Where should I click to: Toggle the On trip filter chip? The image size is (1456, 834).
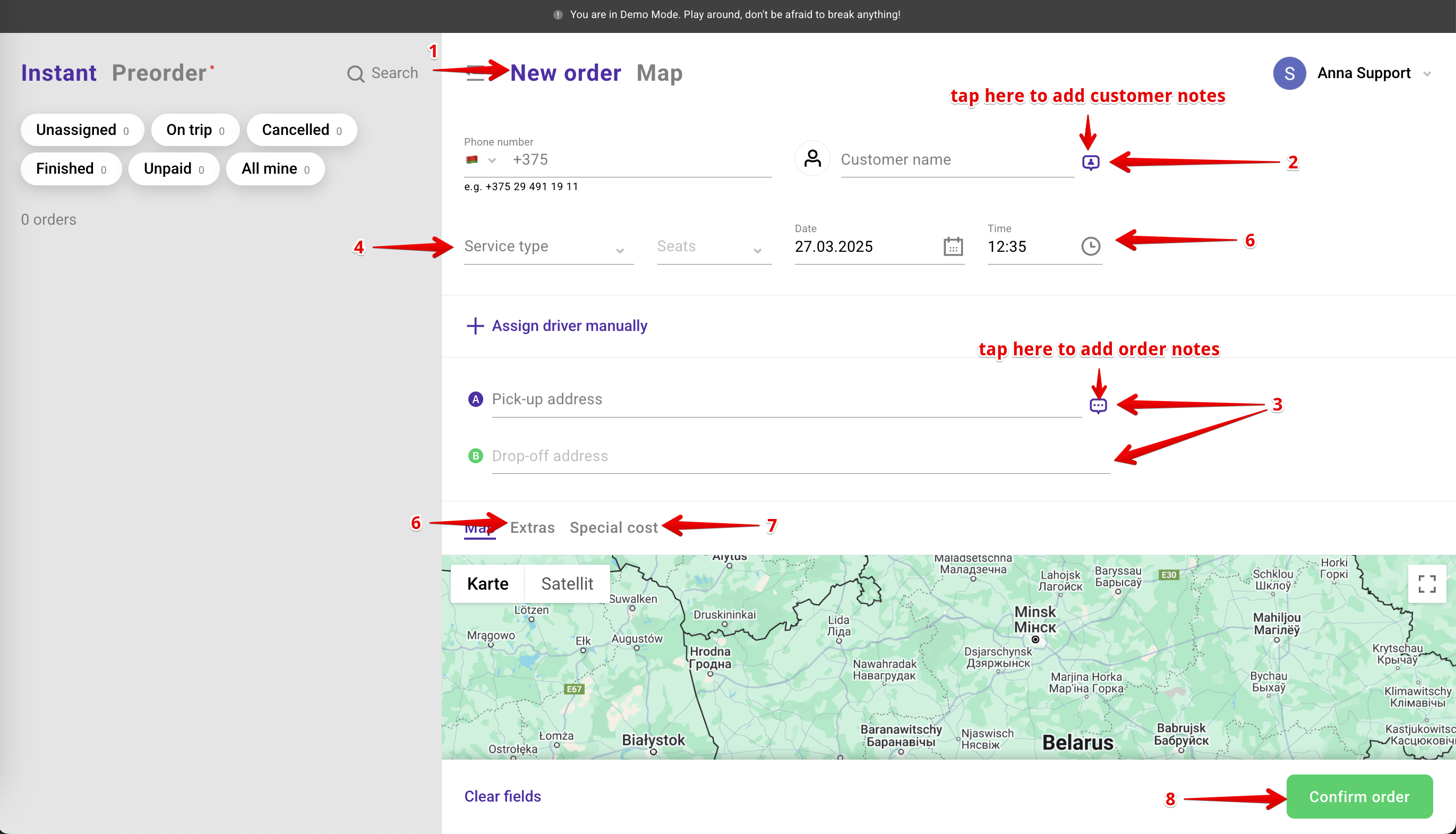[x=195, y=130]
